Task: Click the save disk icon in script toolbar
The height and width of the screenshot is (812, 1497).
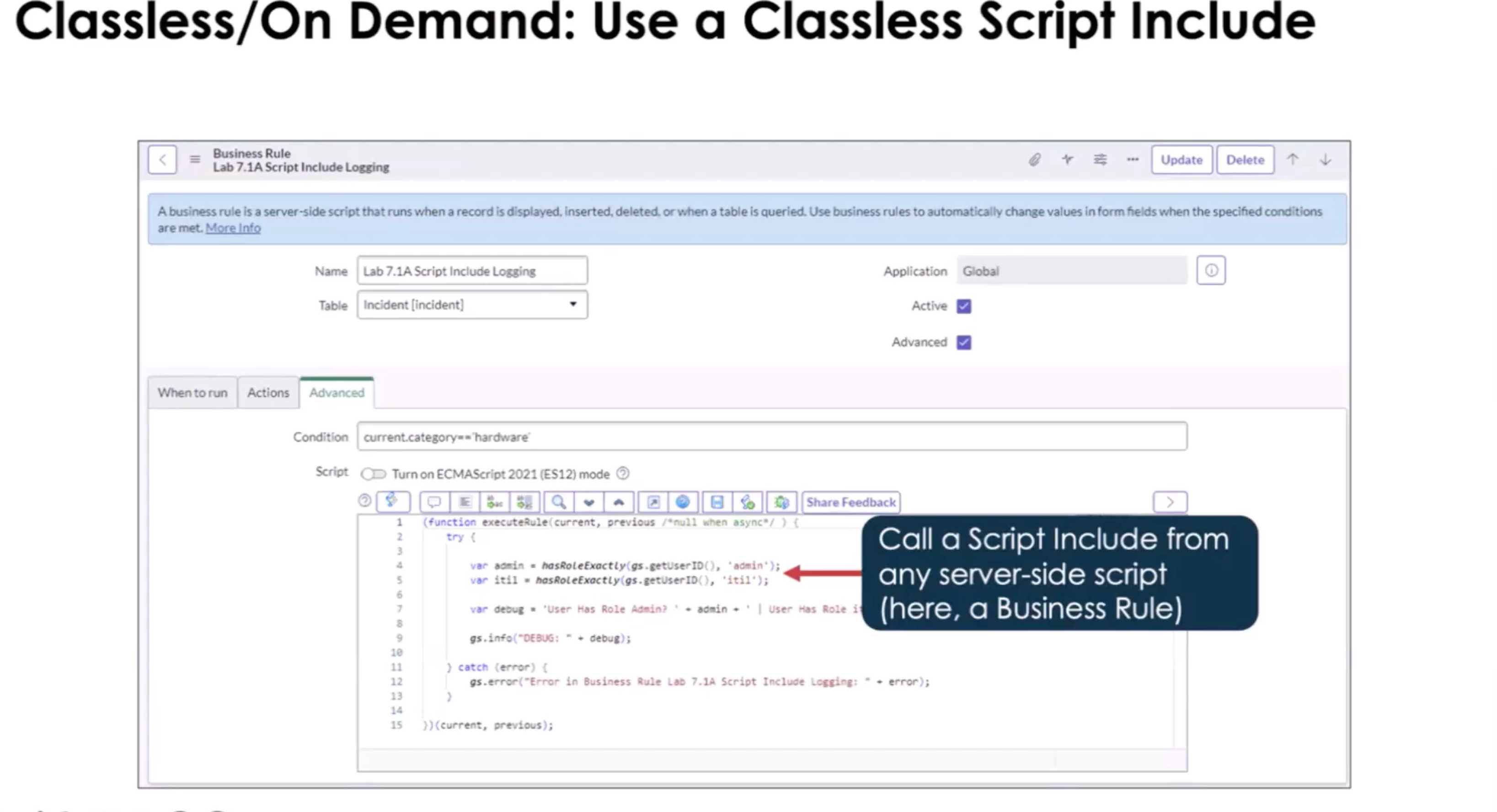Action: coord(717,502)
